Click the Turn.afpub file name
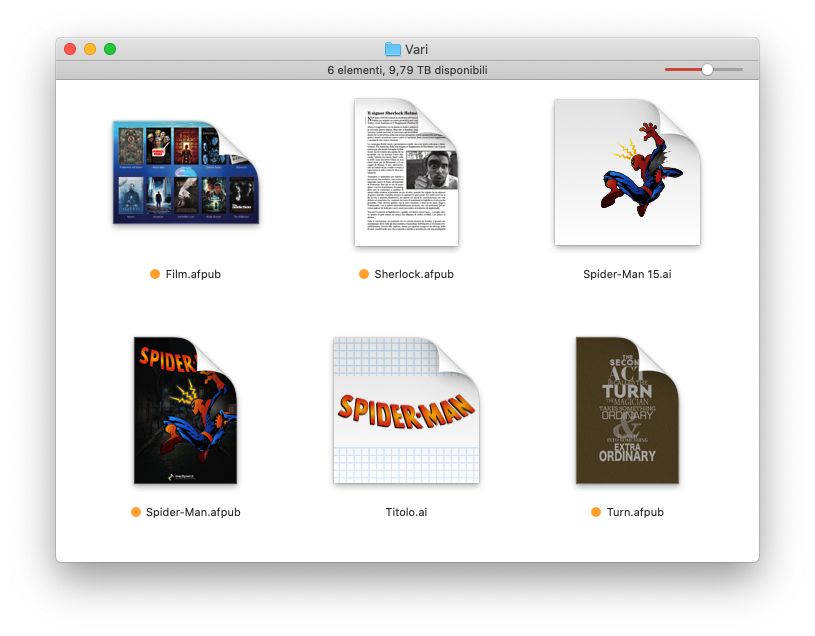The height and width of the screenshot is (636, 815). [x=635, y=512]
